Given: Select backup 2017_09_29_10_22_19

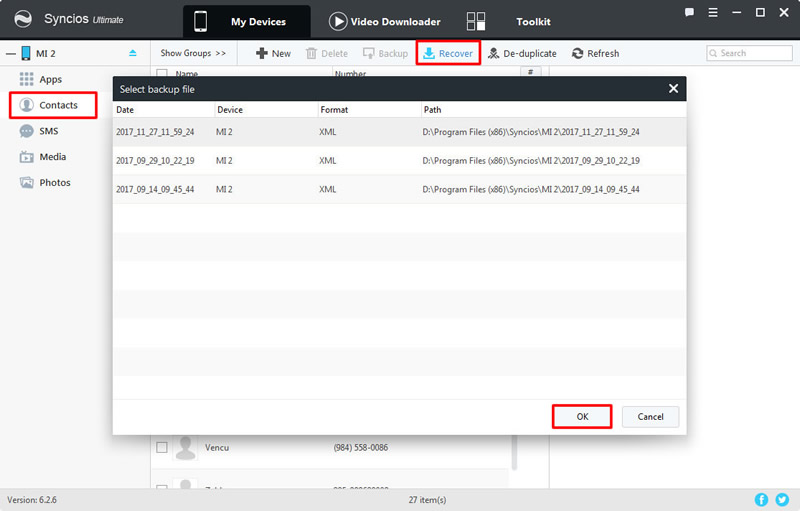Looking at the screenshot, I should click(399, 161).
